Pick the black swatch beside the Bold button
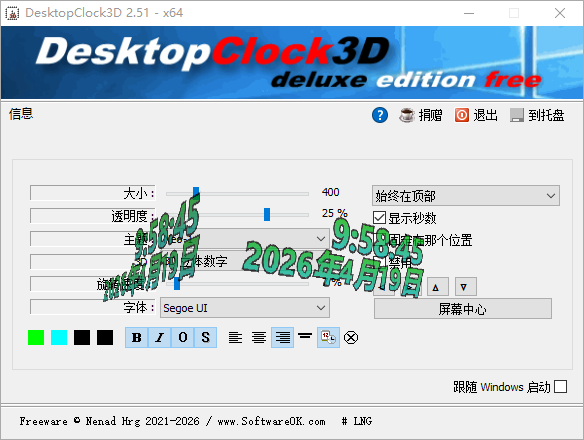This screenshot has height=440, width=584. click(x=105, y=338)
